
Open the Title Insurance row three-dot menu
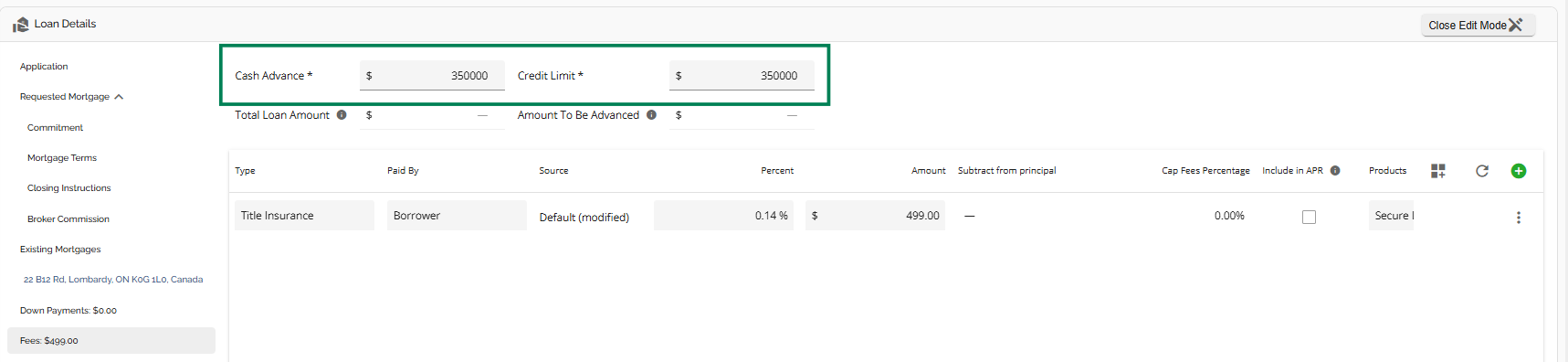tap(1519, 218)
